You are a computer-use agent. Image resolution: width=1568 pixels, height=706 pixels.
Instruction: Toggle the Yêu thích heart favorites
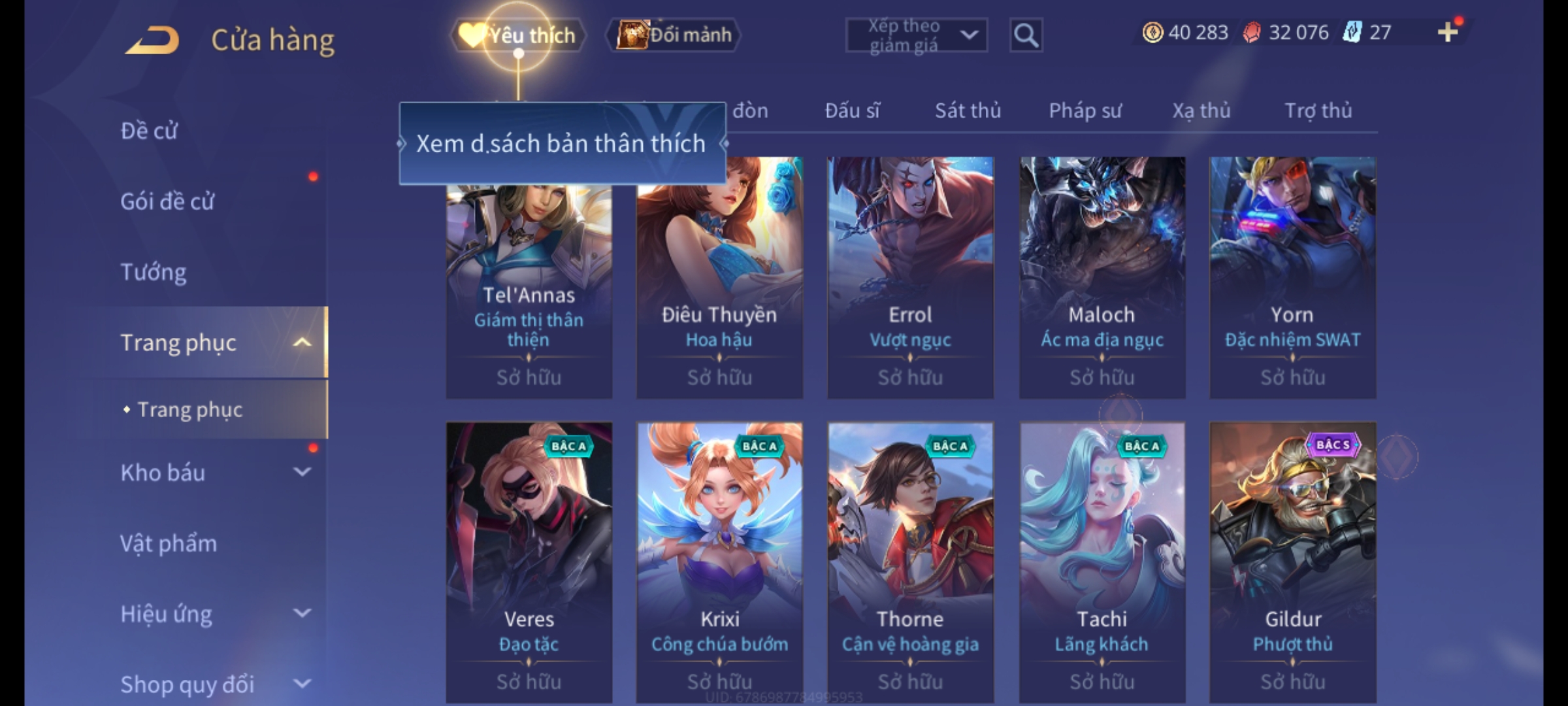point(518,35)
